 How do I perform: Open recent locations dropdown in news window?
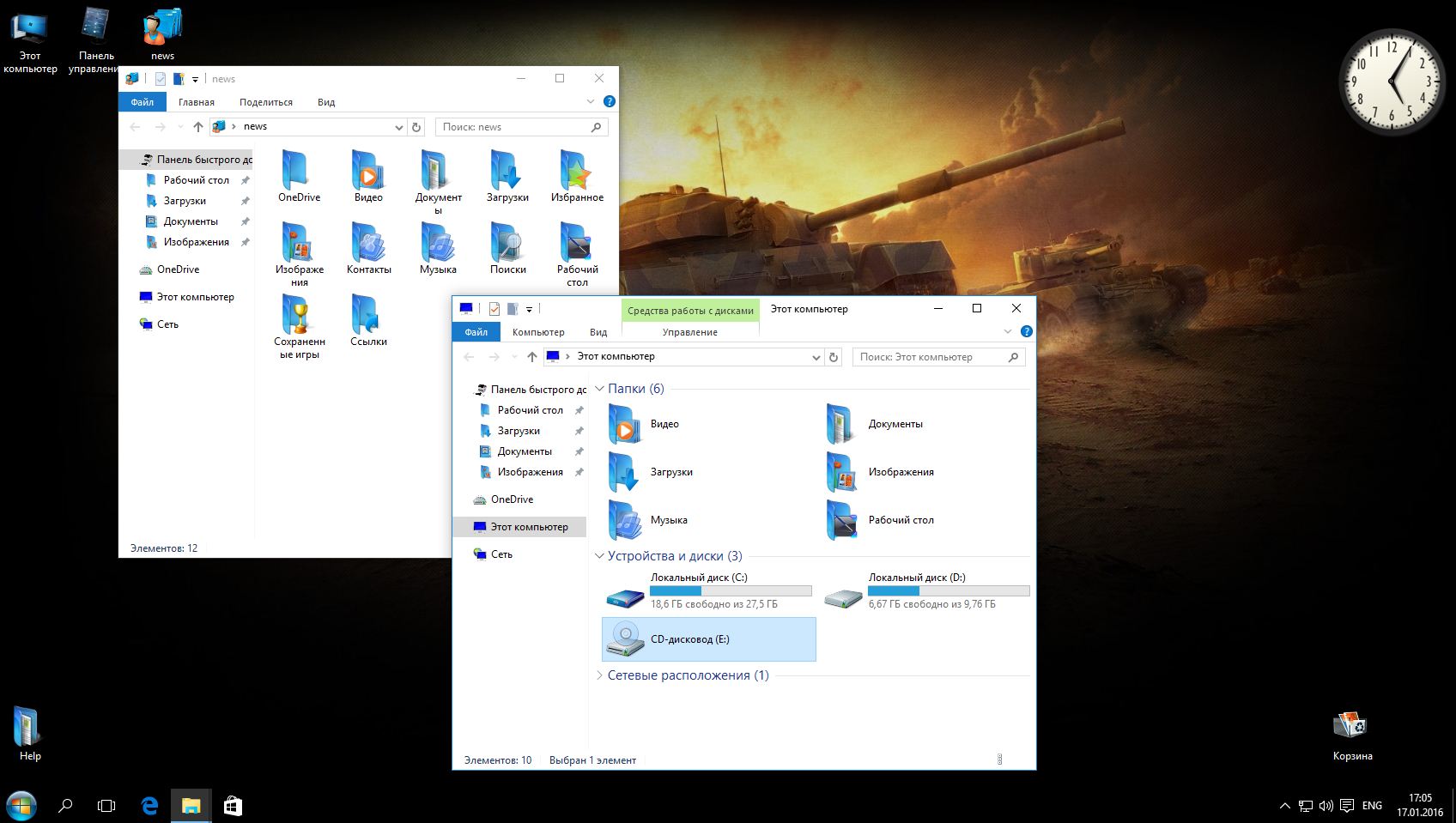click(x=180, y=127)
